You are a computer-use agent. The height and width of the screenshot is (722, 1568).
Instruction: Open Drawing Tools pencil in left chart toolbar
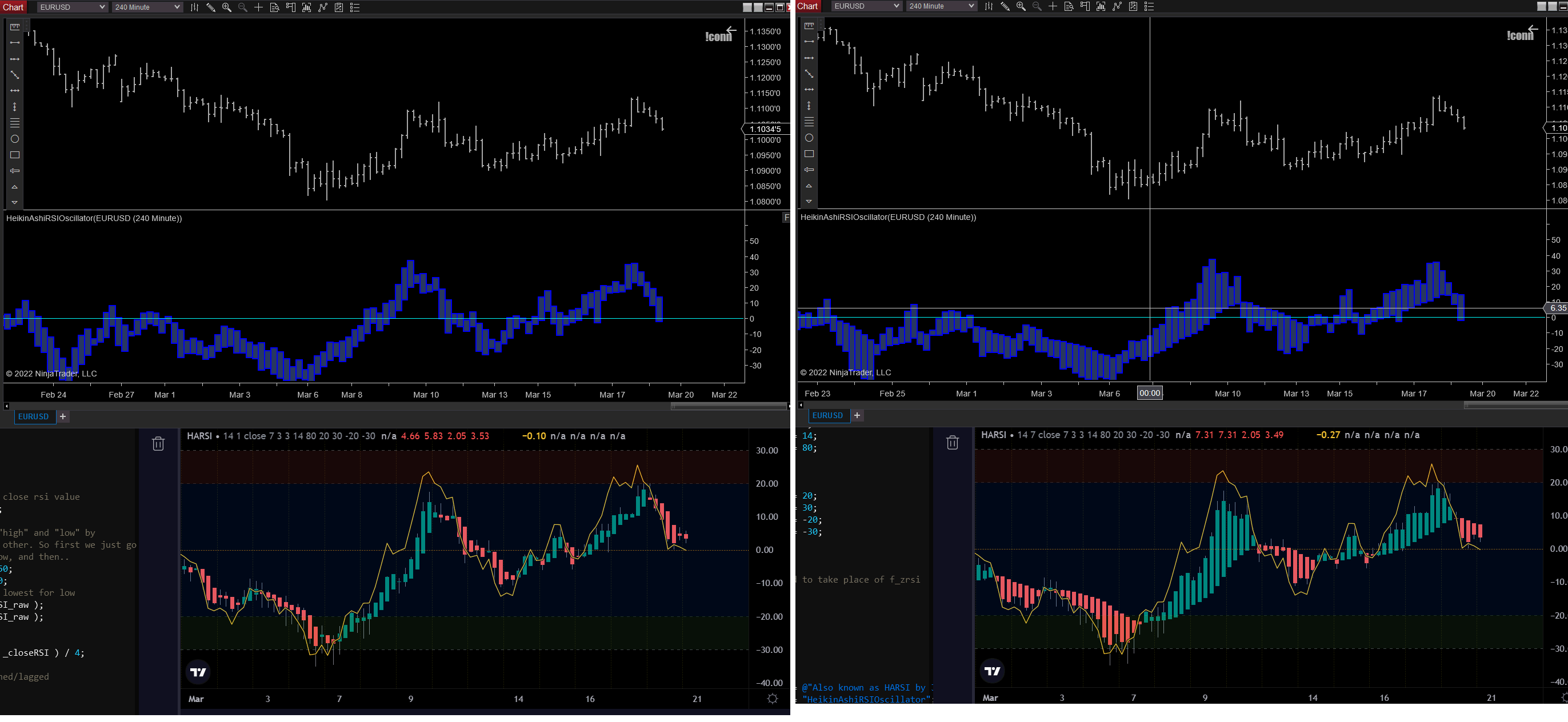tap(211, 7)
